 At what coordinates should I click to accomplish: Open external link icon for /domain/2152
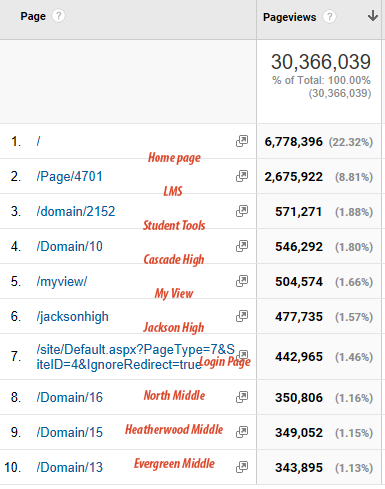242,211
